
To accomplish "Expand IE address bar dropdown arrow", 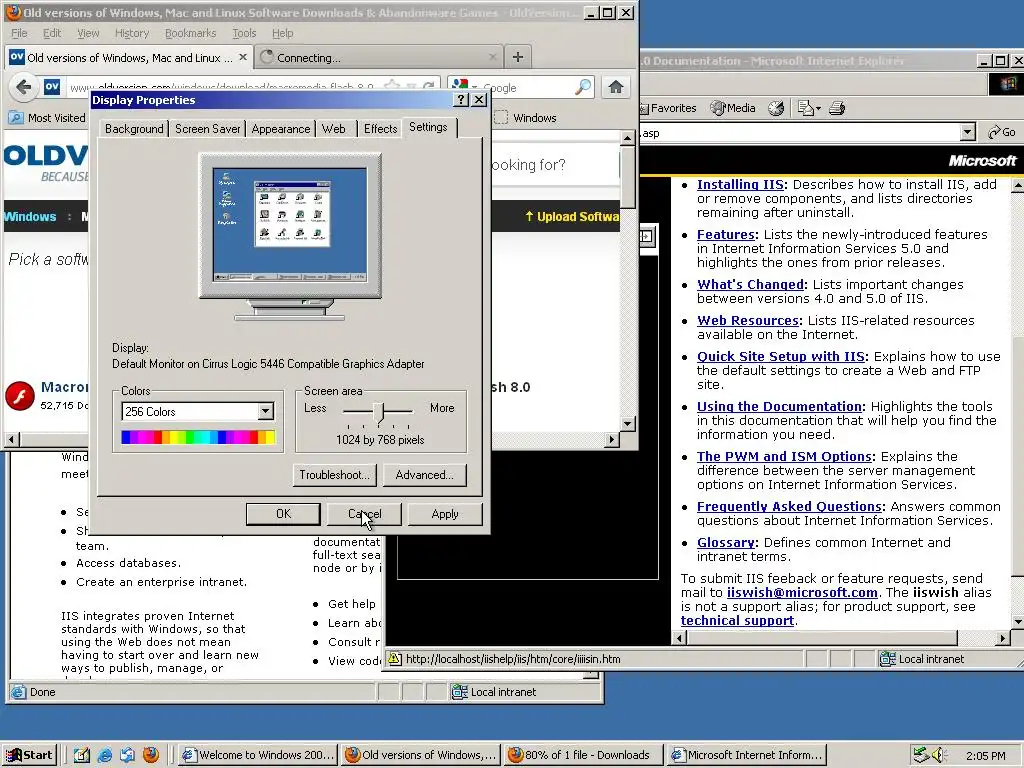I will point(968,133).
